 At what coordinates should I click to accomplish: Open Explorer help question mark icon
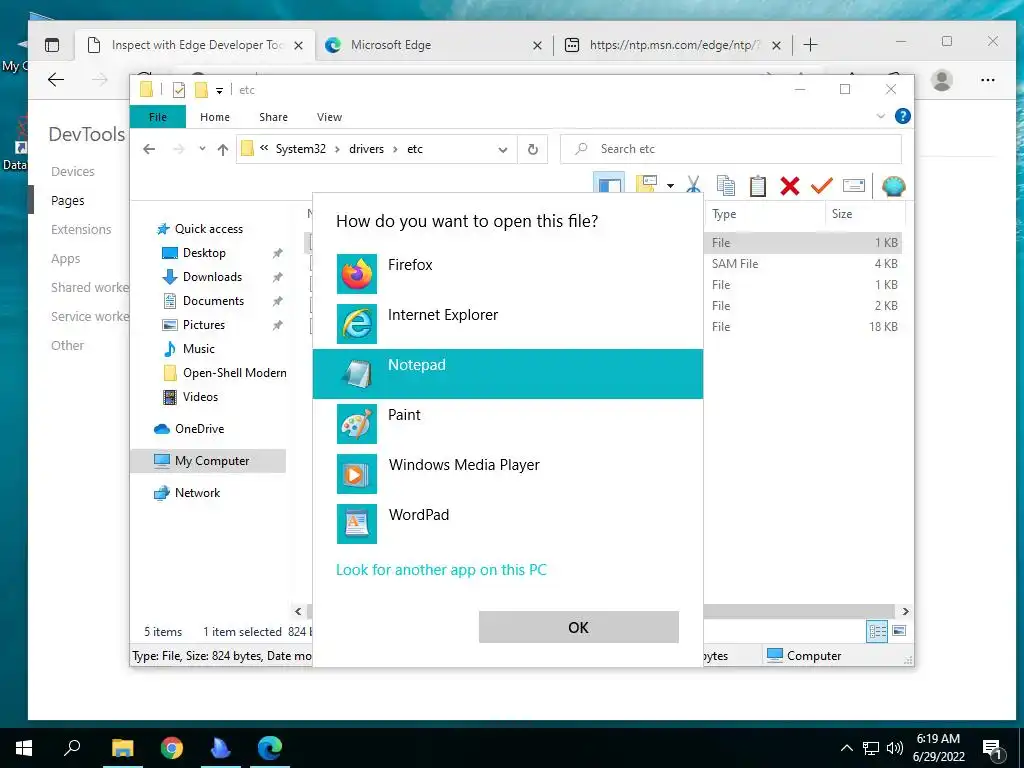[903, 116]
